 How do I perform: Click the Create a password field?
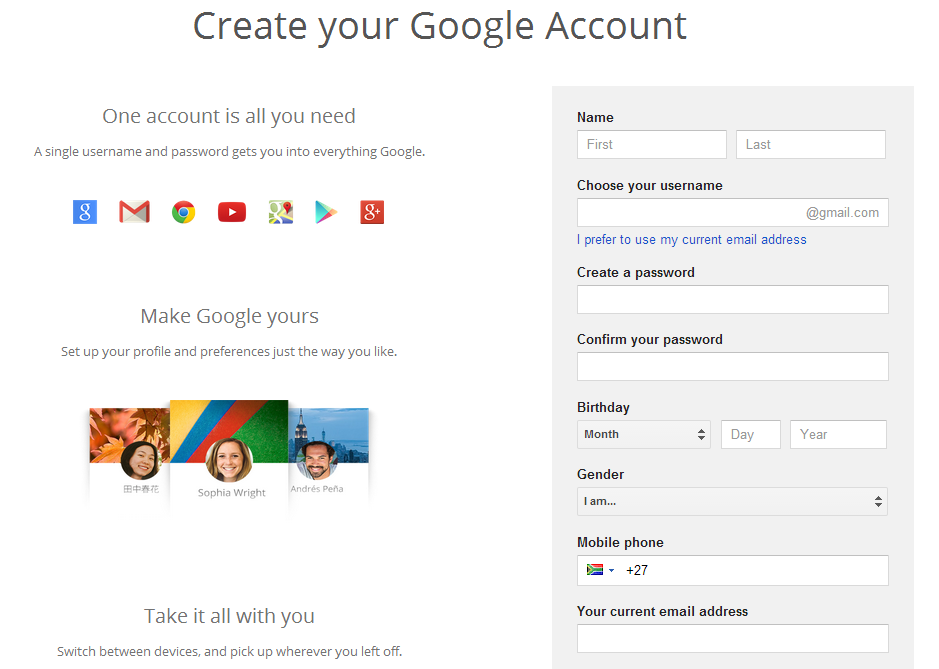(x=732, y=299)
